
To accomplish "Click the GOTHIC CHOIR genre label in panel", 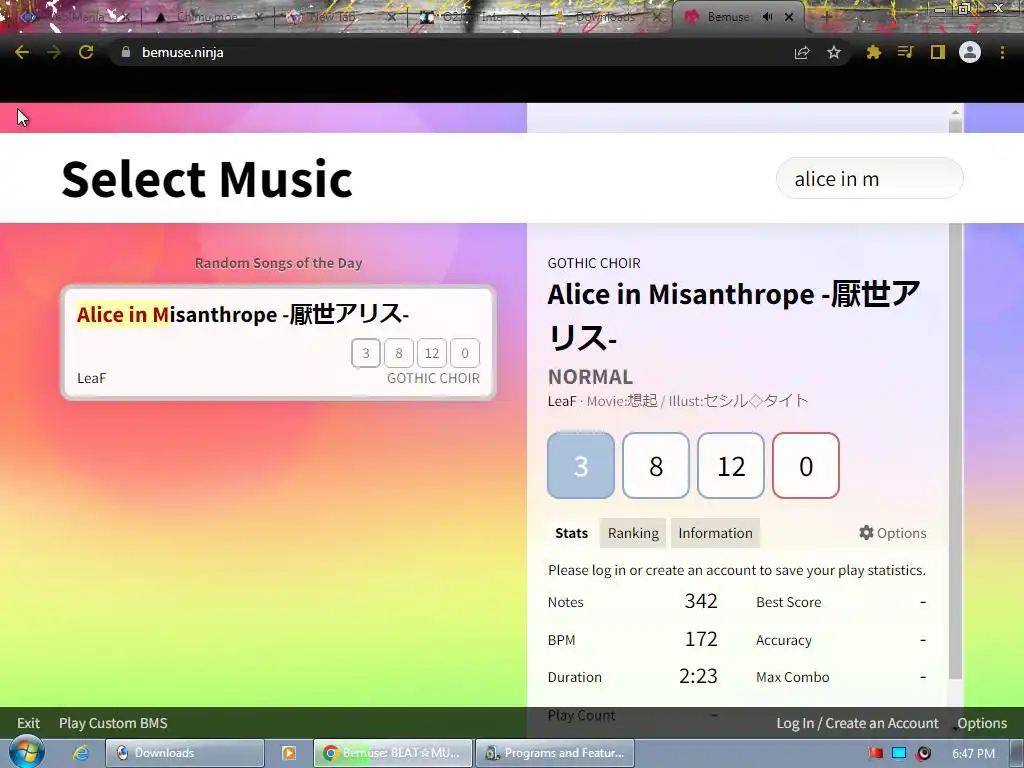I will point(594,263).
